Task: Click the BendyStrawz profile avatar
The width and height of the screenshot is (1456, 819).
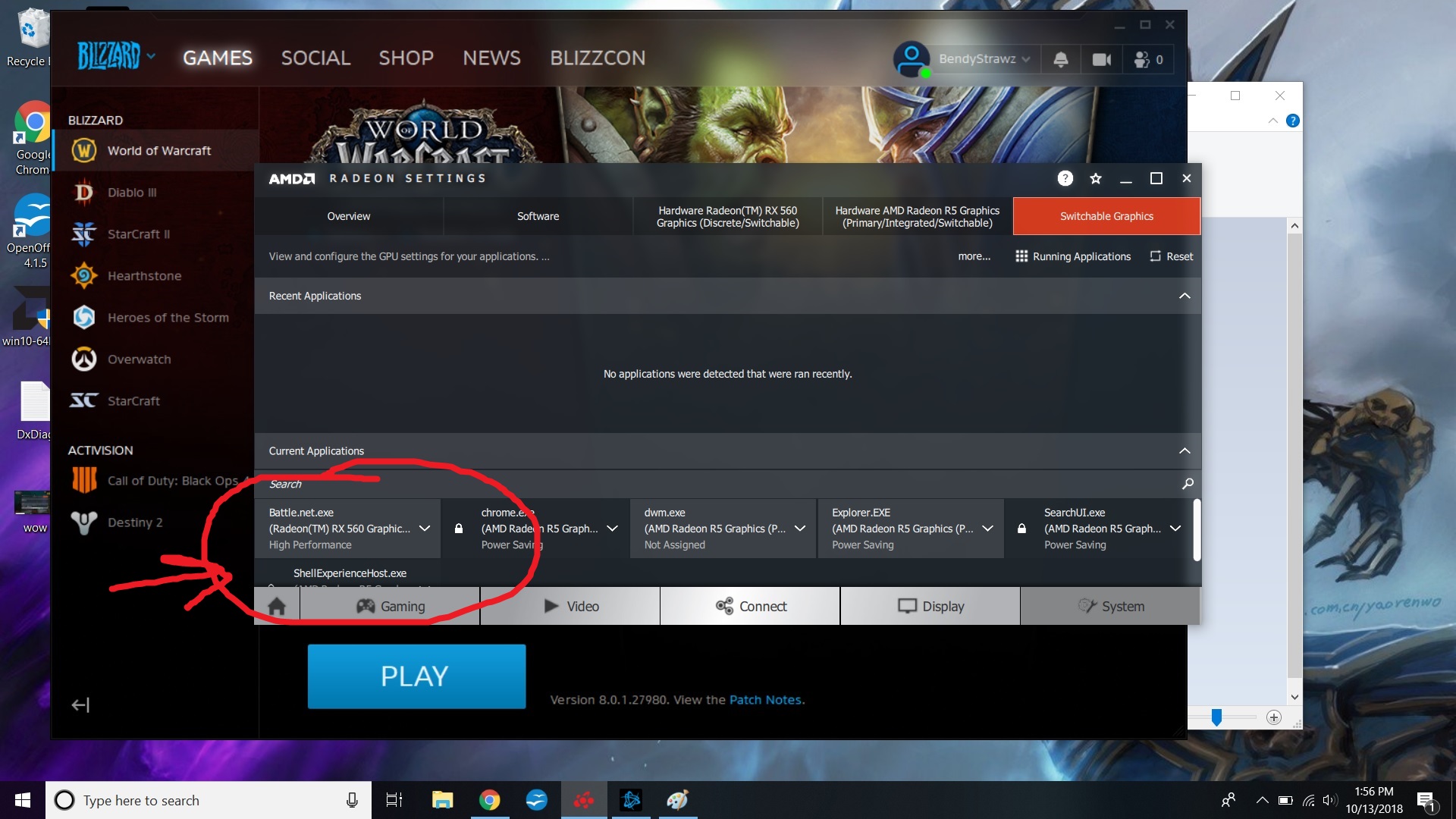Action: point(912,59)
